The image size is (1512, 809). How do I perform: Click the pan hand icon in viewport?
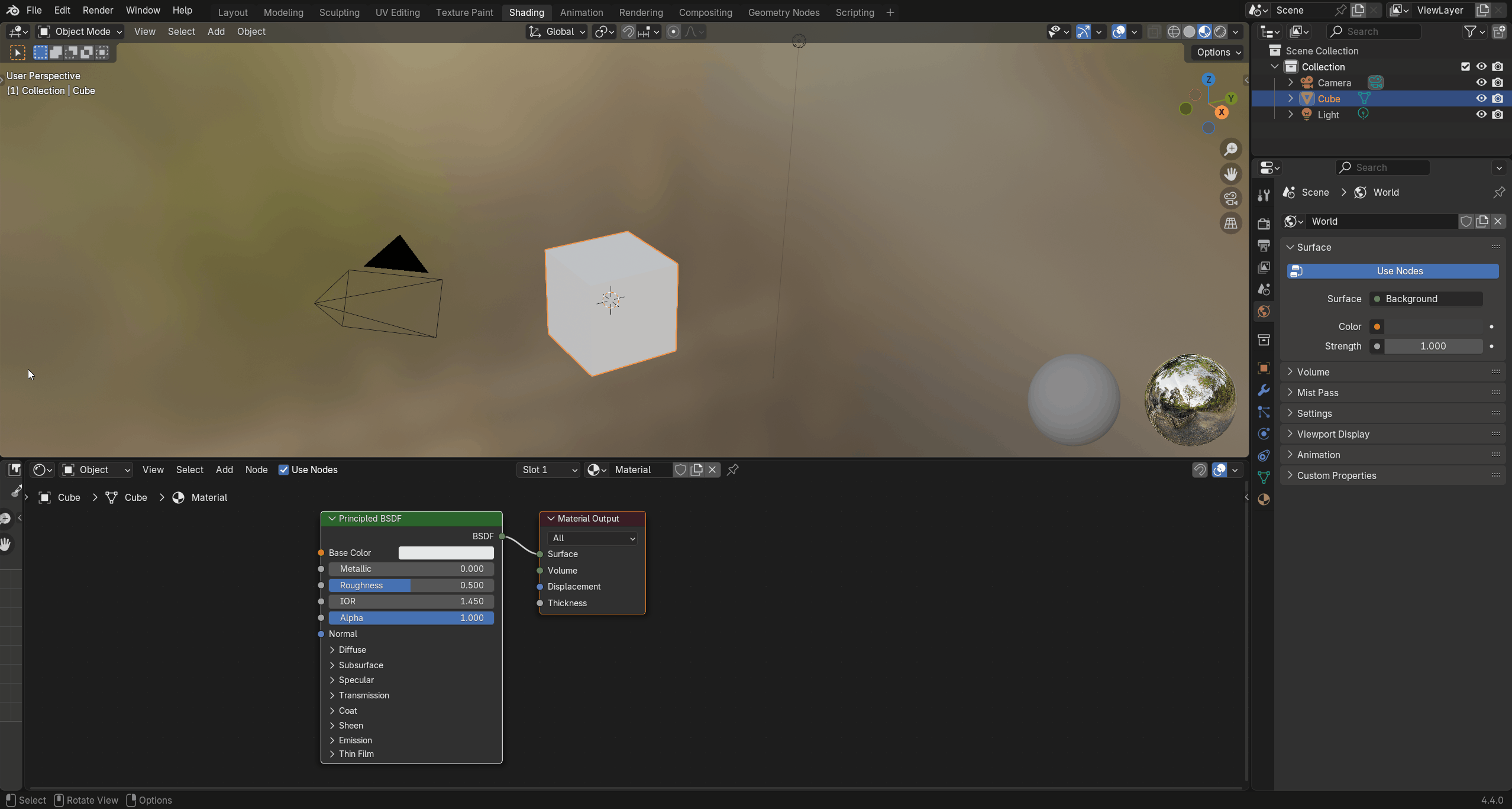[x=1230, y=174]
